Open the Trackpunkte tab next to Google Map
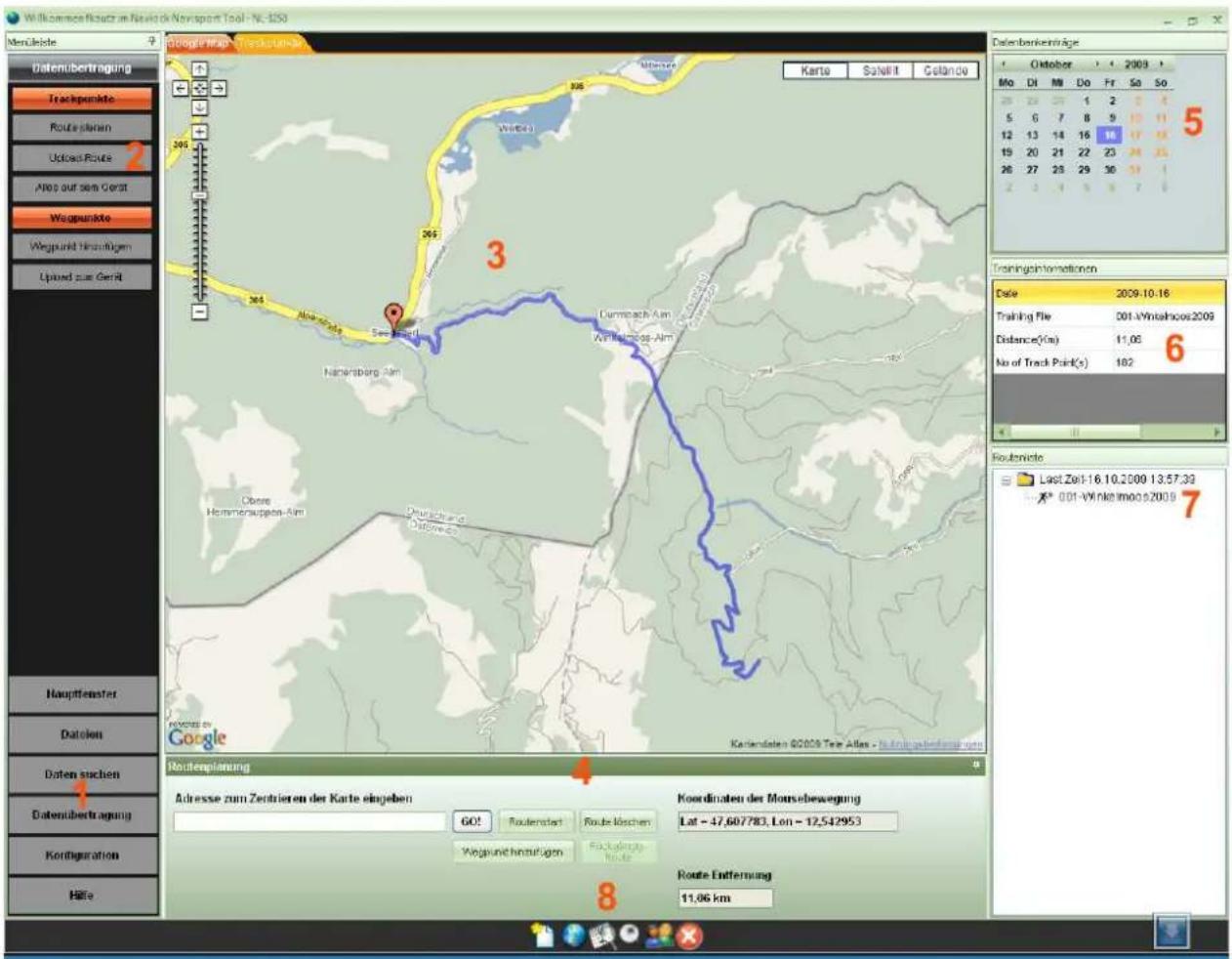Image resolution: width=1232 pixels, height=959 pixels. coord(269,43)
